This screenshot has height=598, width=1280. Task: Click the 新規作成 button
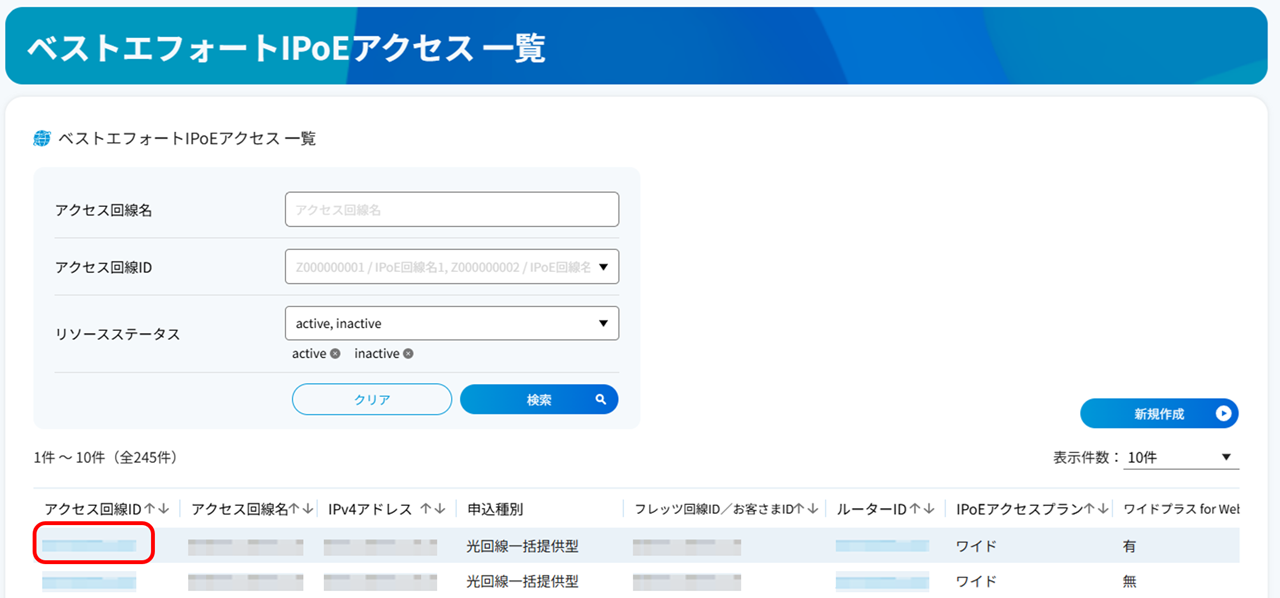click(1159, 413)
